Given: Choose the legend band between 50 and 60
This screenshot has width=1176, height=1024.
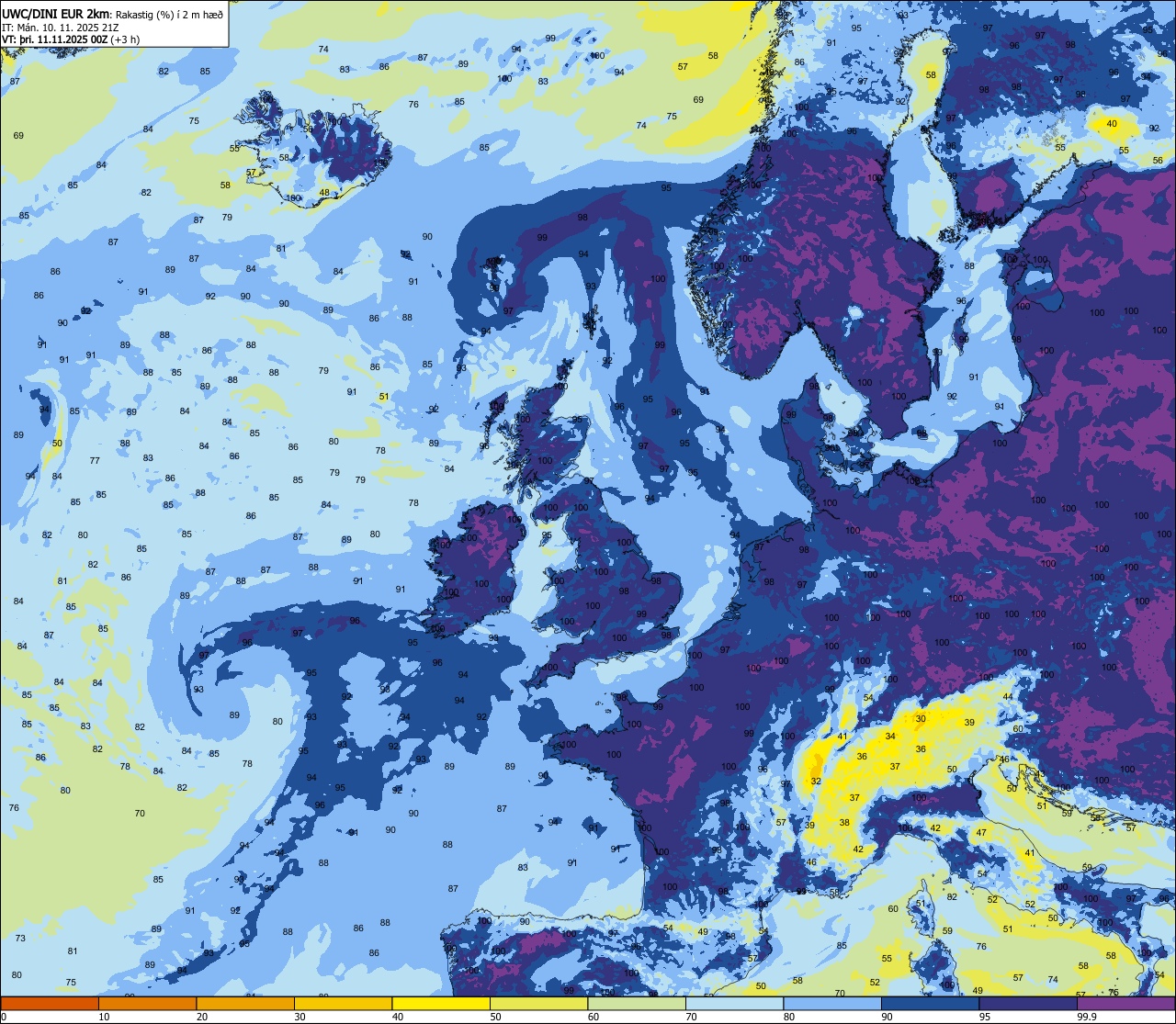Looking at the screenshot, I should [x=538, y=1003].
